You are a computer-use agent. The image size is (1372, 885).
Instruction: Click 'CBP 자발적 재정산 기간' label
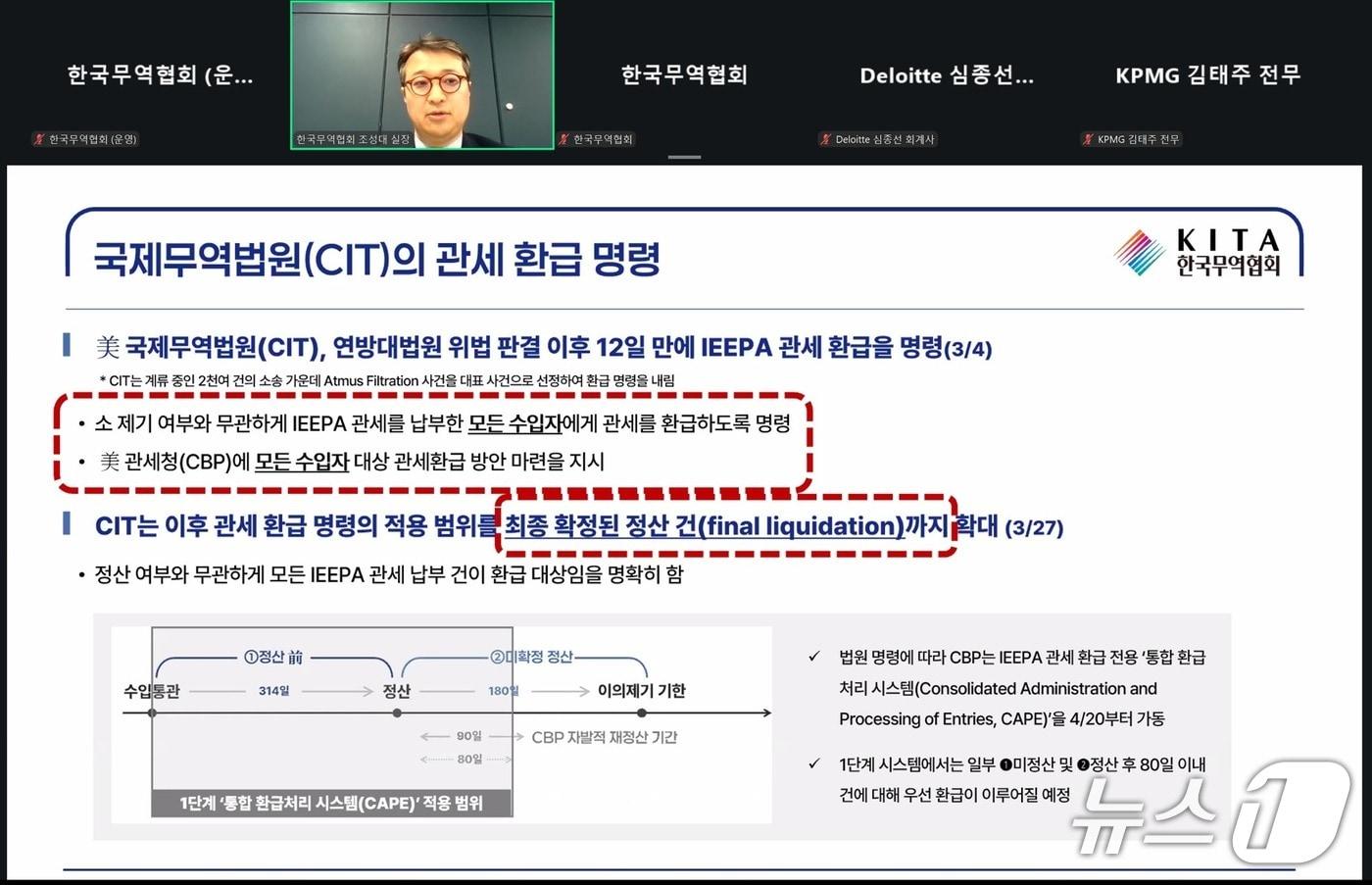coord(605,737)
